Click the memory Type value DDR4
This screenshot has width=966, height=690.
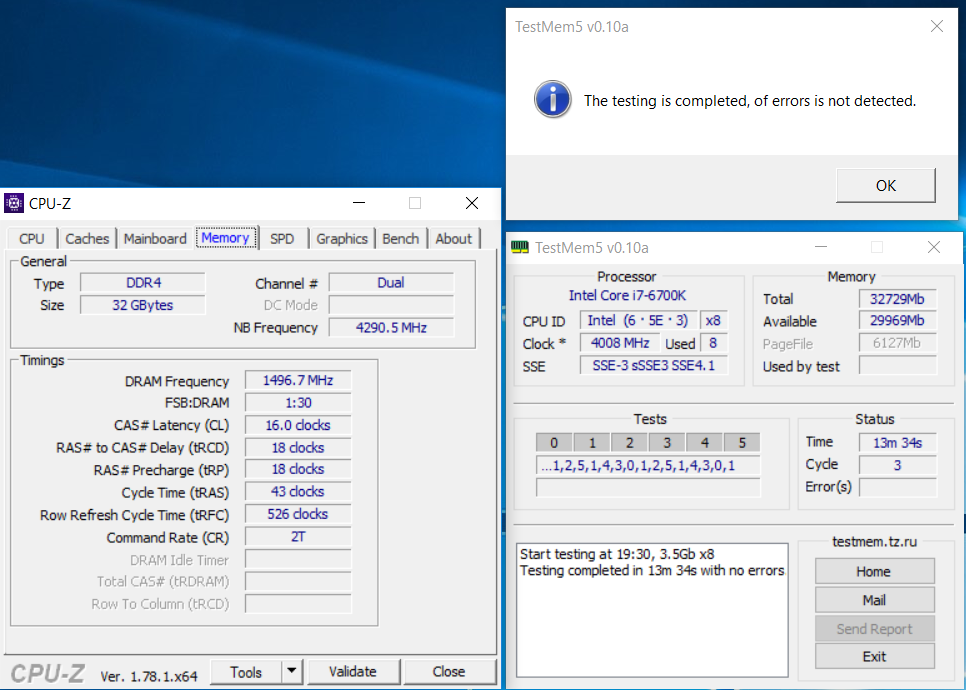[143, 282]
